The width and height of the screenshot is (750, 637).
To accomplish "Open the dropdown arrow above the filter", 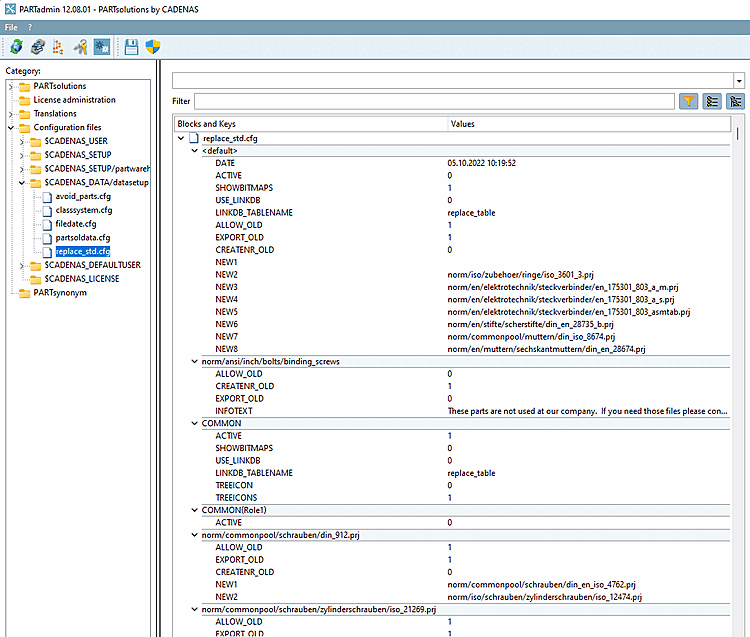I will [738, 81].
